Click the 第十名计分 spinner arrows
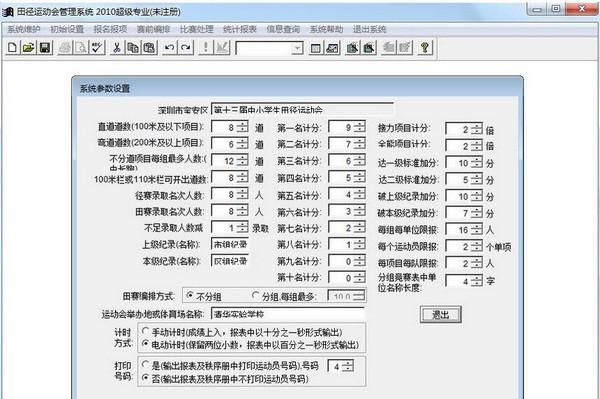The width and height of the screenshot is (600, 399). [x=359, y=278]
